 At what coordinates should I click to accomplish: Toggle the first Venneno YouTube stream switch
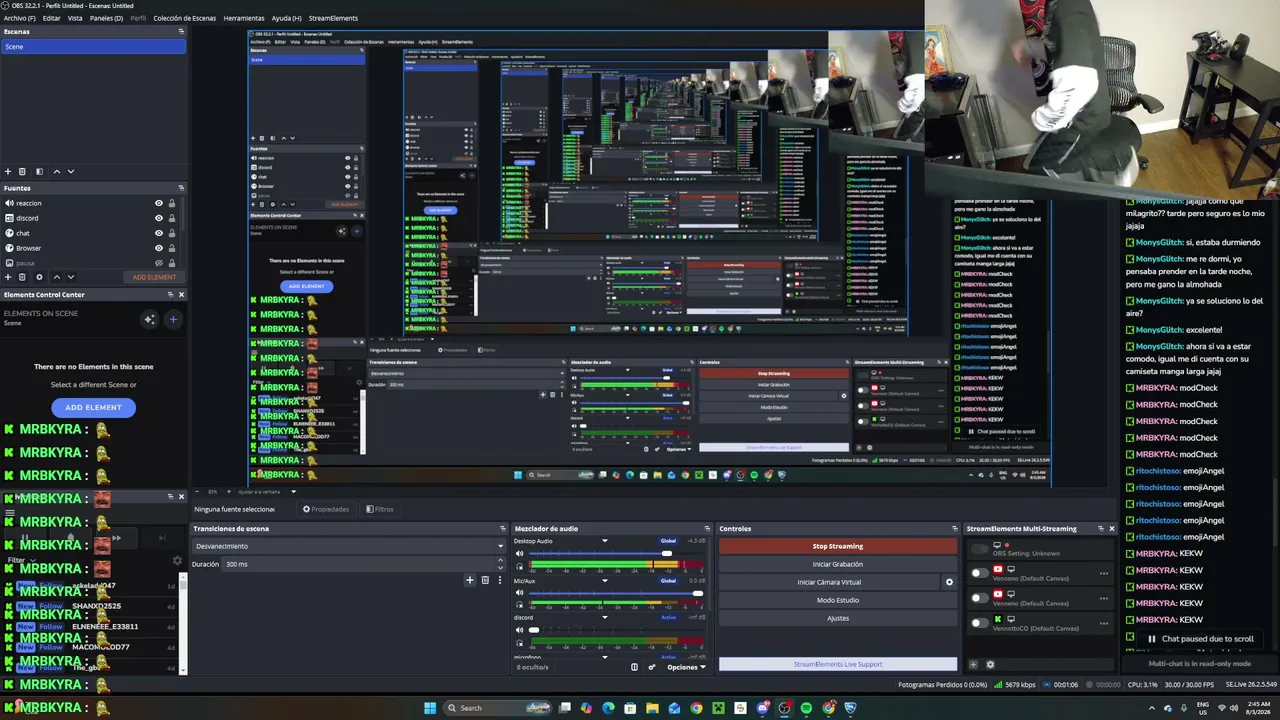point(980,573)
